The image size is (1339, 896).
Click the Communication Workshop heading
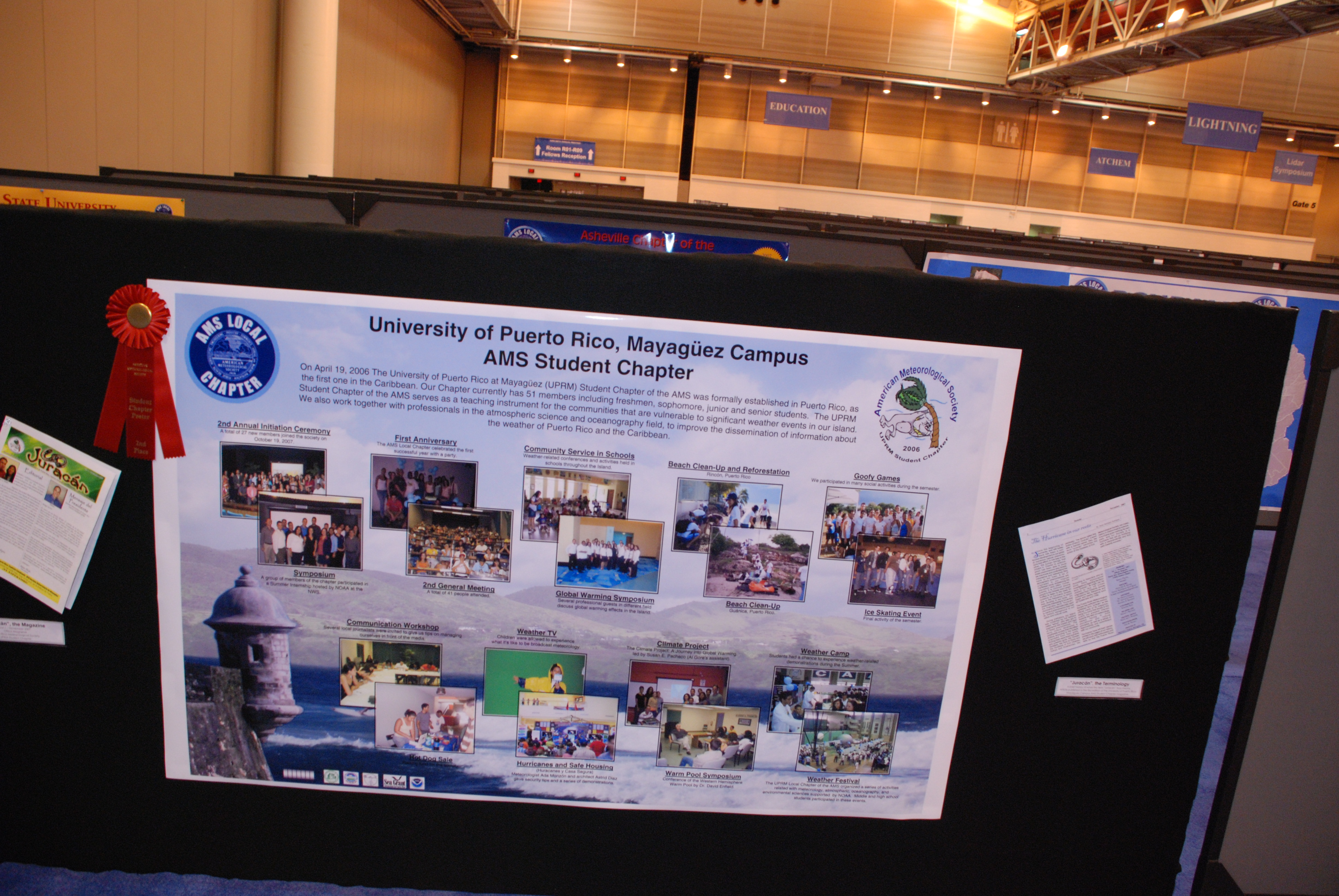pyautogui.click(x=393, y=625)
